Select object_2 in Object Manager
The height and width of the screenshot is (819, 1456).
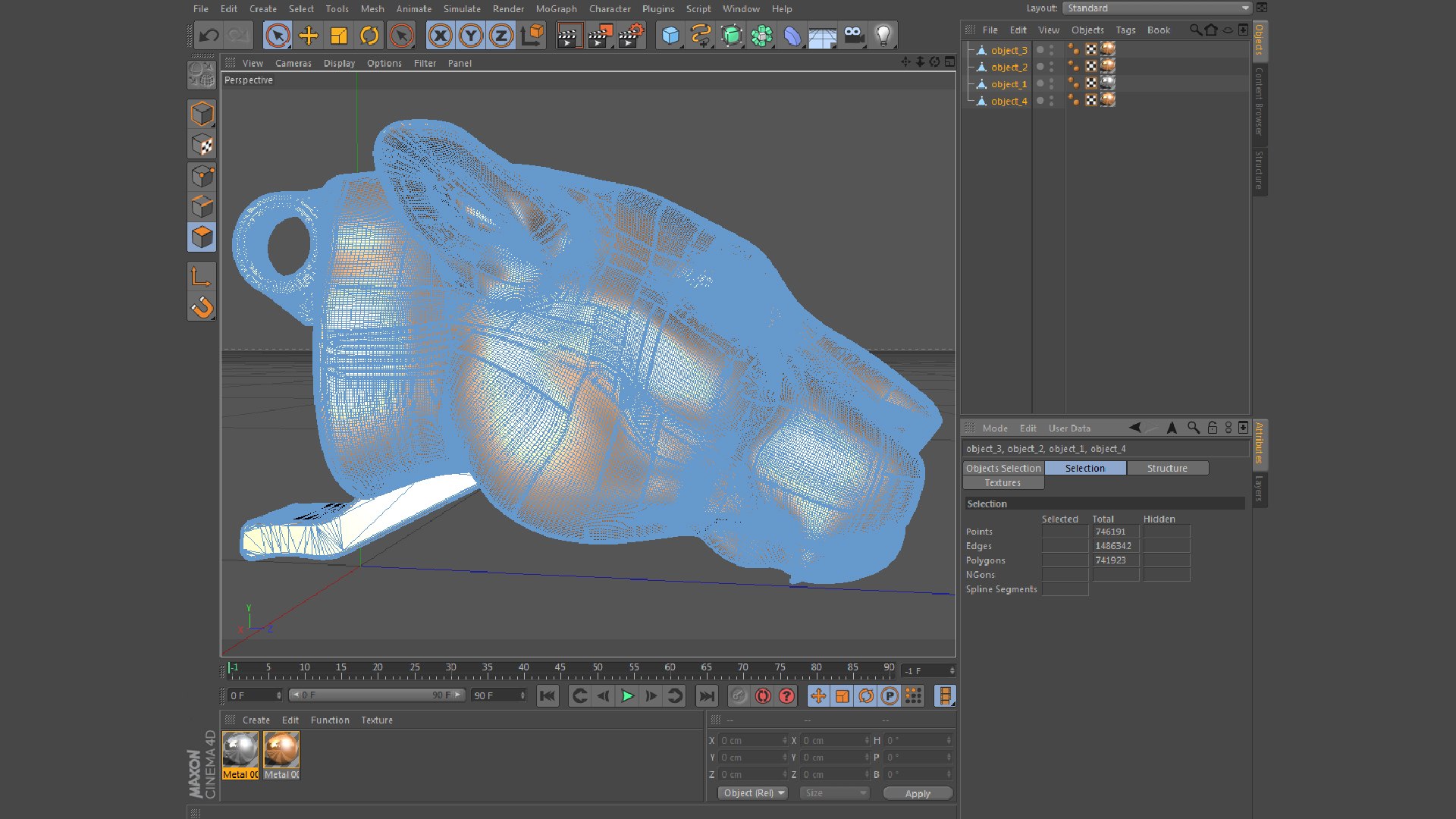coord(1009,67)
